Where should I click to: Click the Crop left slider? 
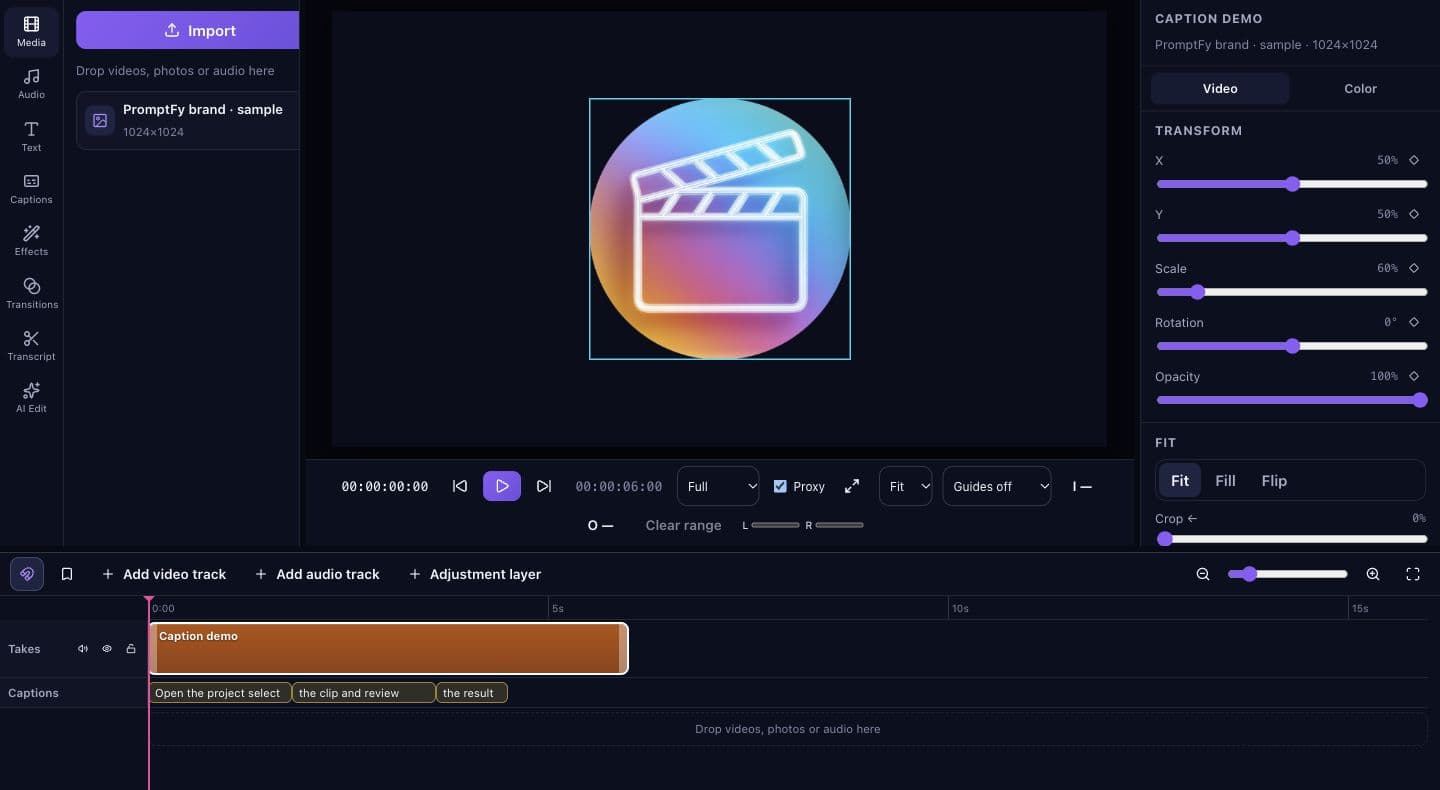pyautogui.click(x=1291, y=539)
